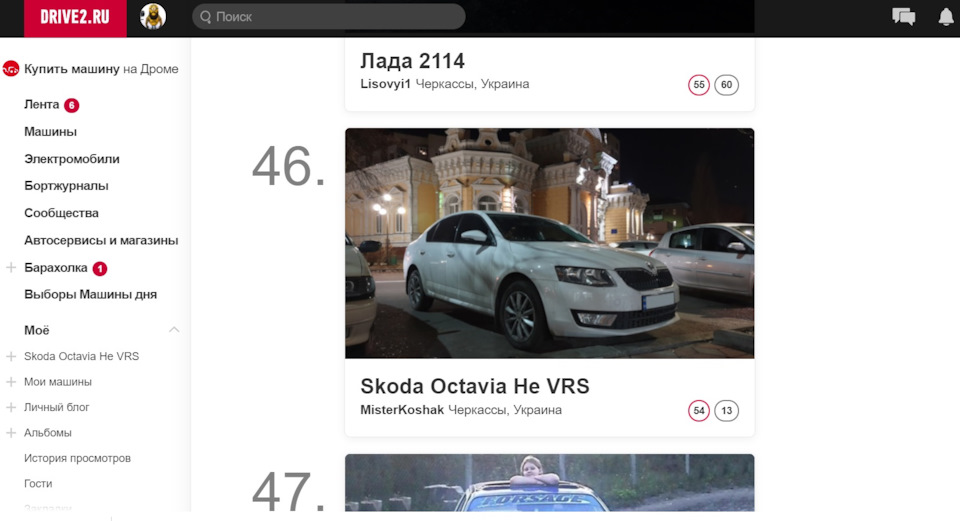Click the Drom logo icon beside Купить машину
The height and width of the screenshot is (521, 960).
[10, 69]
